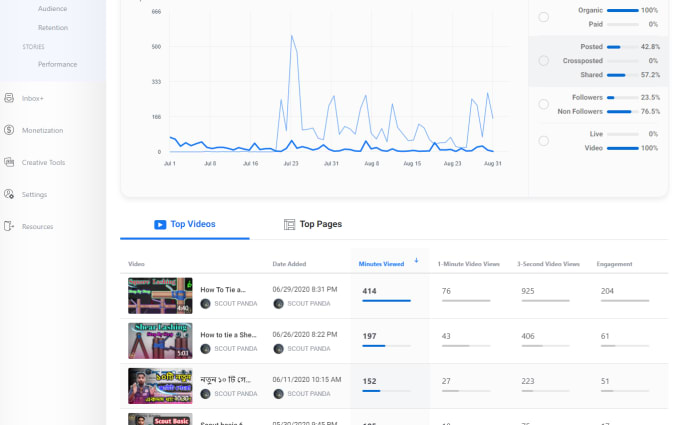
Task: Click SCOUT PANDA avatar under 06/26/2020 date
Action: tap(278, 349)
